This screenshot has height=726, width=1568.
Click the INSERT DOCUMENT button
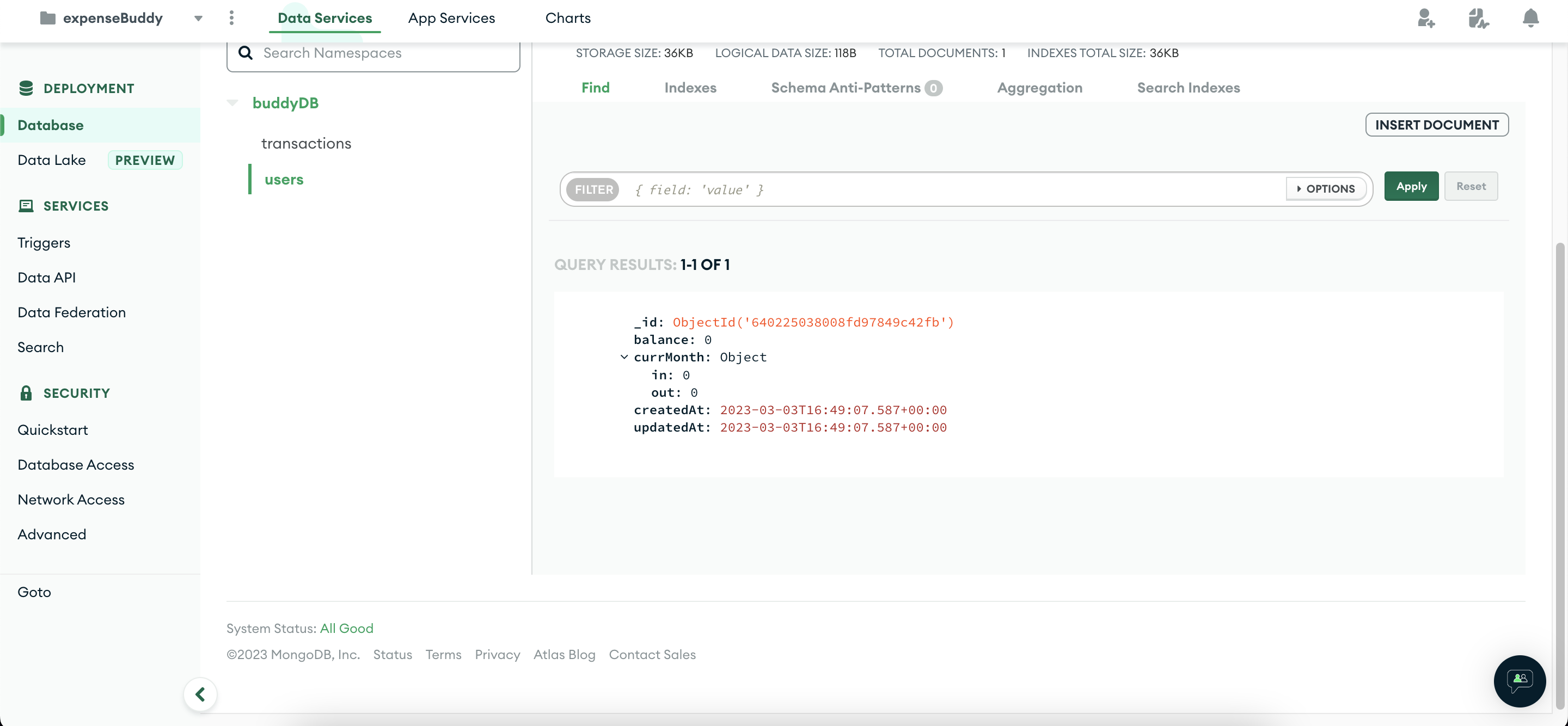[x=1437, y=125]
